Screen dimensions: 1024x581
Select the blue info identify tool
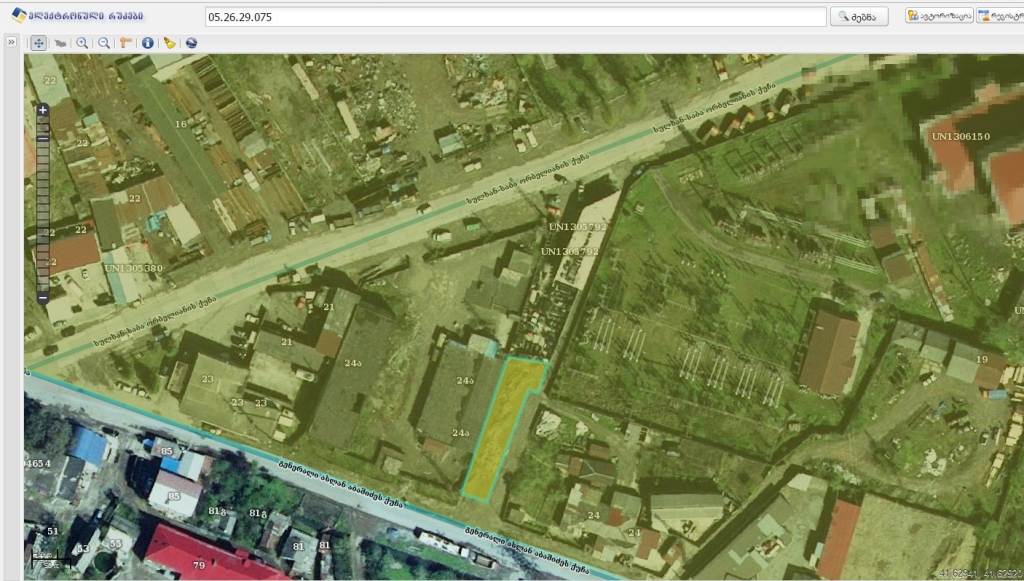pos(148,43)
